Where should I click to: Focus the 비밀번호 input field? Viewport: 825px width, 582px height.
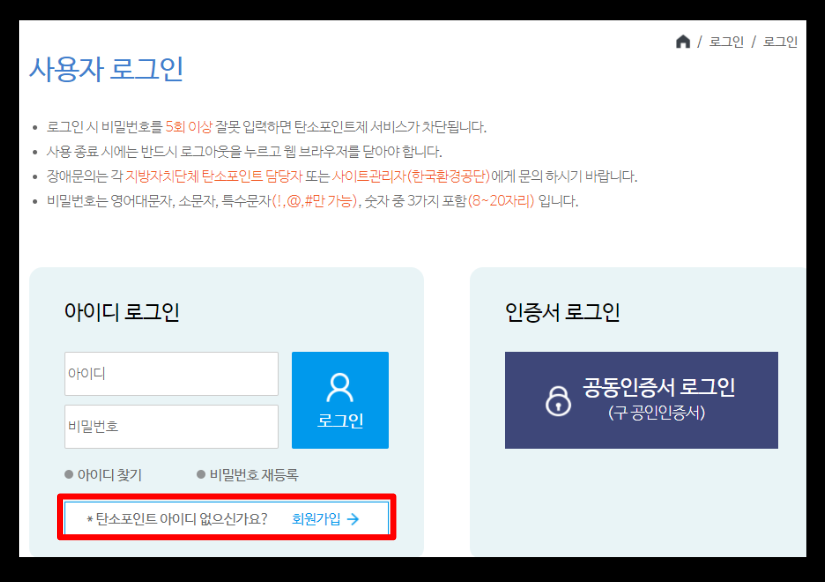[172, 426]
